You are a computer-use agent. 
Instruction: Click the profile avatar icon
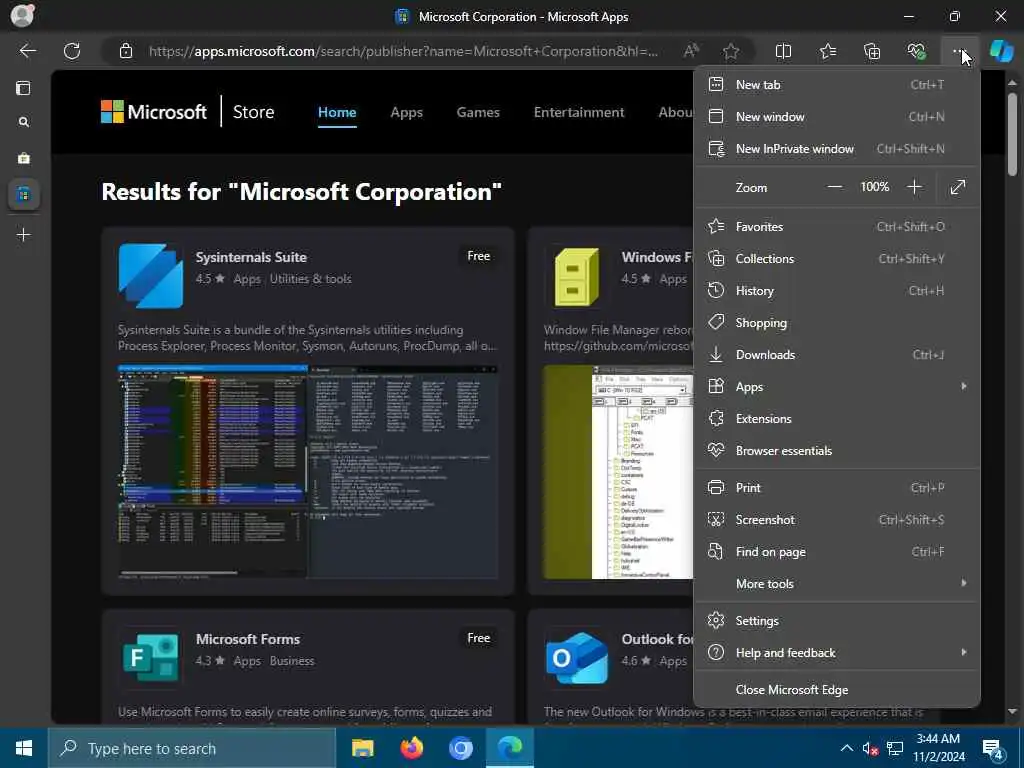(x=22, y=16)
